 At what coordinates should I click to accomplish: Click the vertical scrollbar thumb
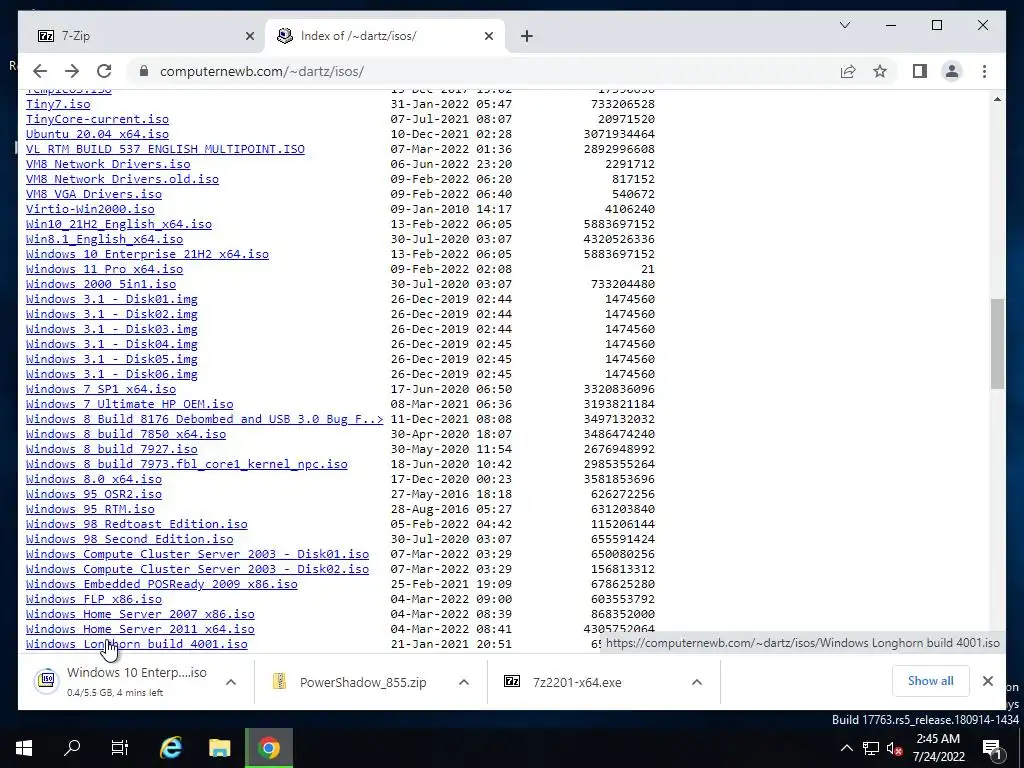point(997,344)
